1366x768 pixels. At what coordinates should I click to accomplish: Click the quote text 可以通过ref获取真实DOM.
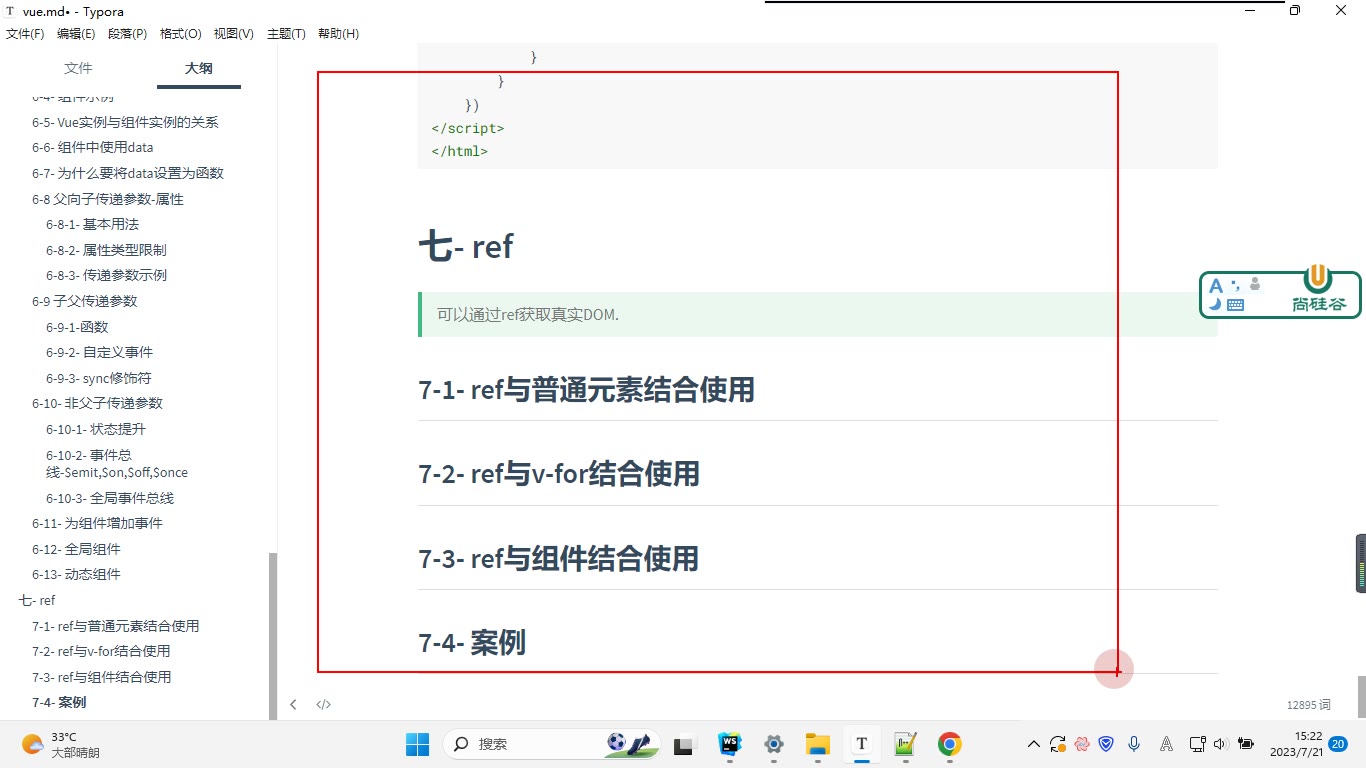528,315
